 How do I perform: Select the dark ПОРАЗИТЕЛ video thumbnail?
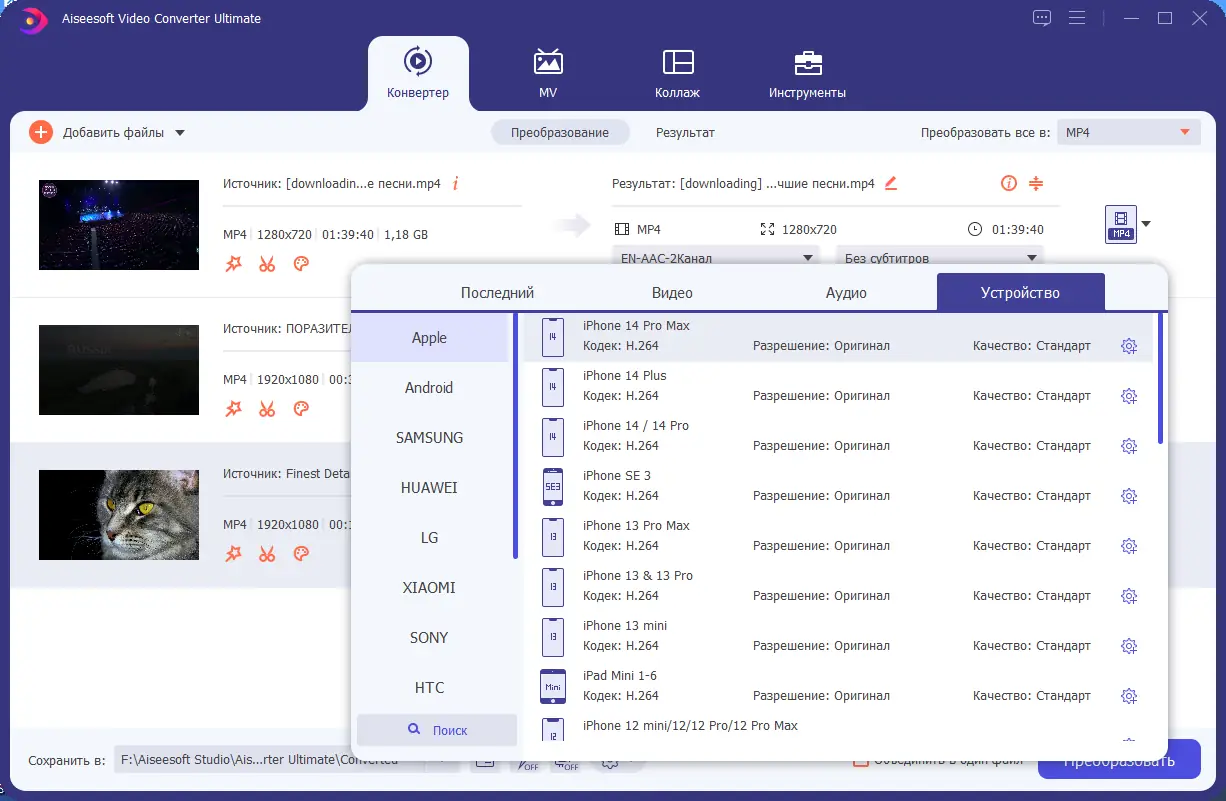(119, 370)
